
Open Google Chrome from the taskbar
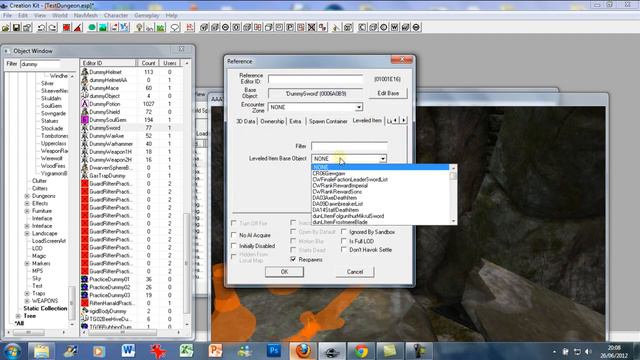tap(361, 351)
